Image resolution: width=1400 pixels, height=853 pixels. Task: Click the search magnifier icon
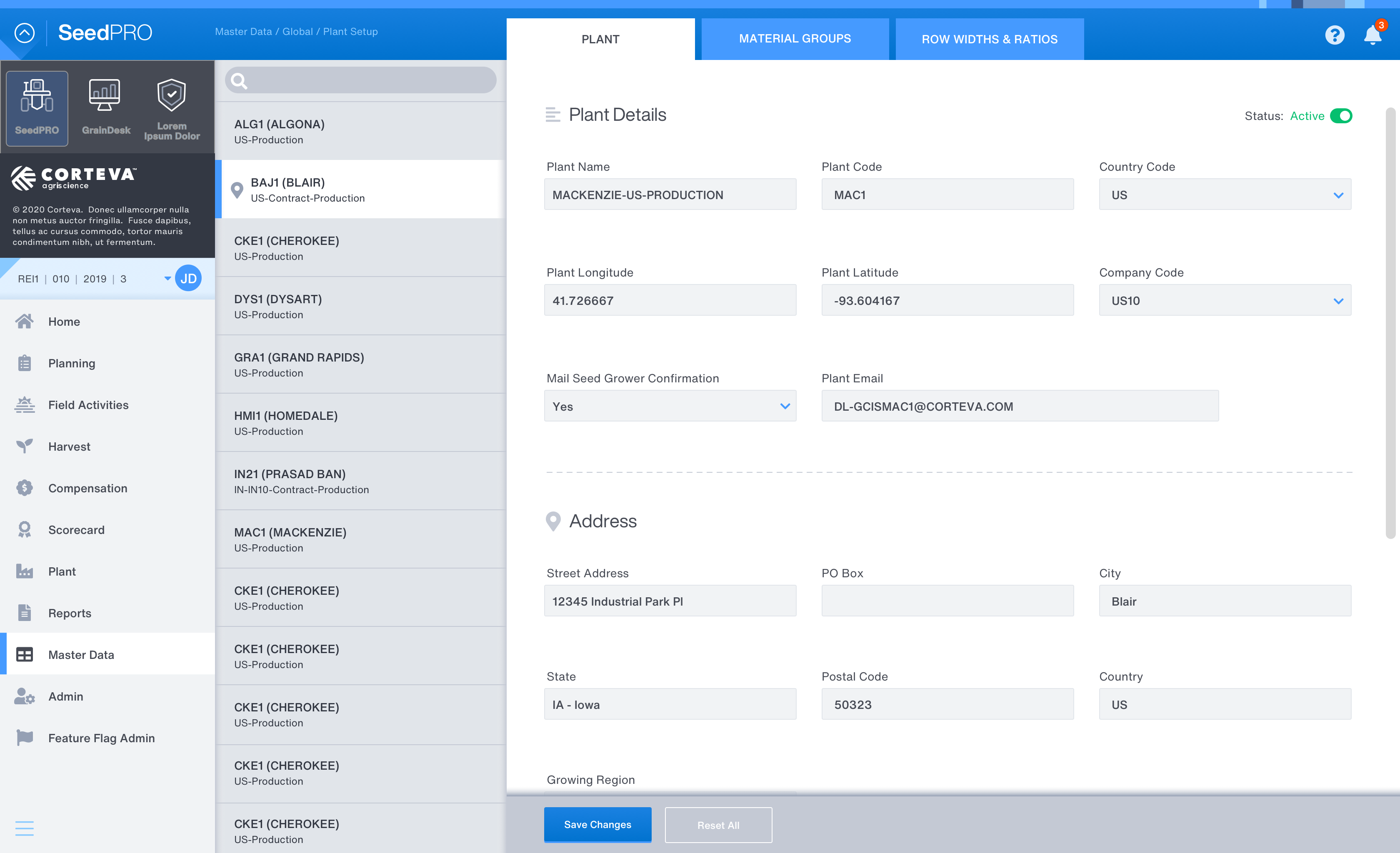click(239, 81)
